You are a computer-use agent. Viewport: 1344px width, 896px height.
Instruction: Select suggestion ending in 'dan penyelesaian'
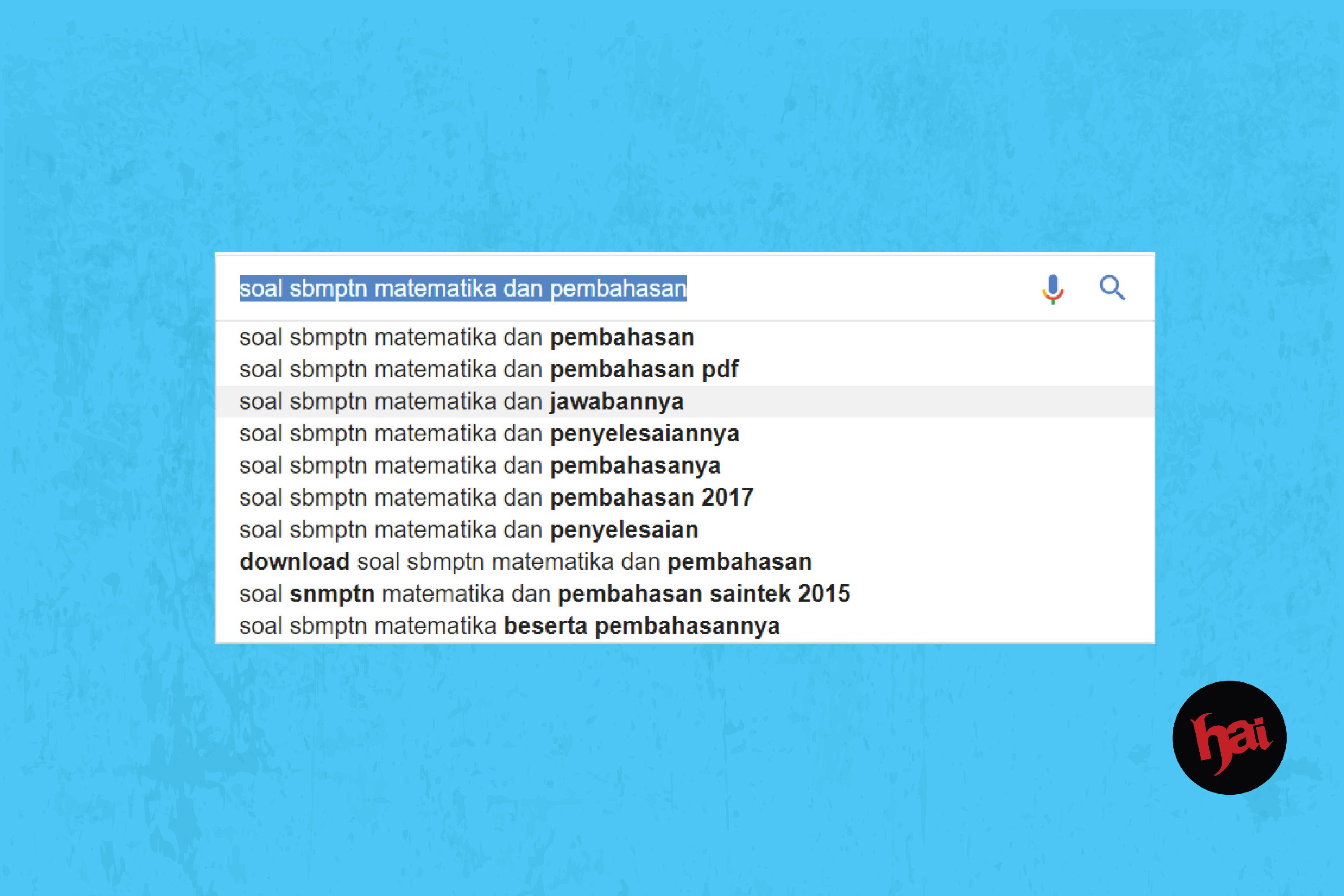685,530
